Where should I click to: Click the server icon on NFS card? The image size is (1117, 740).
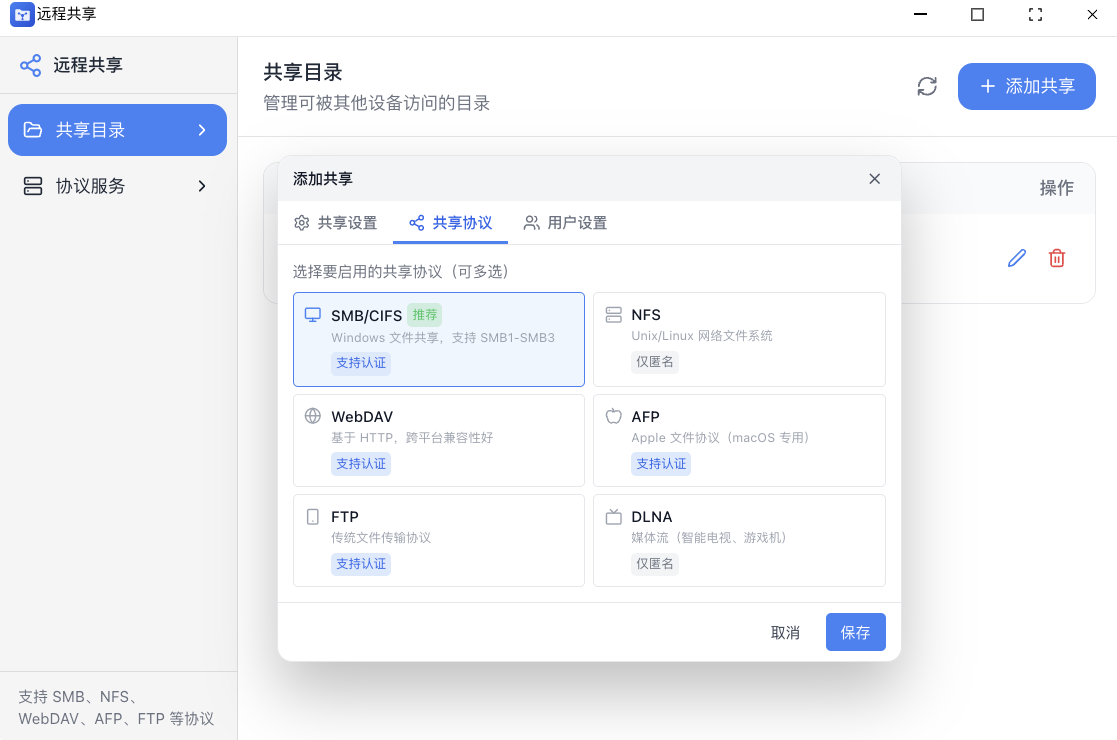click(x=613, y=315)
